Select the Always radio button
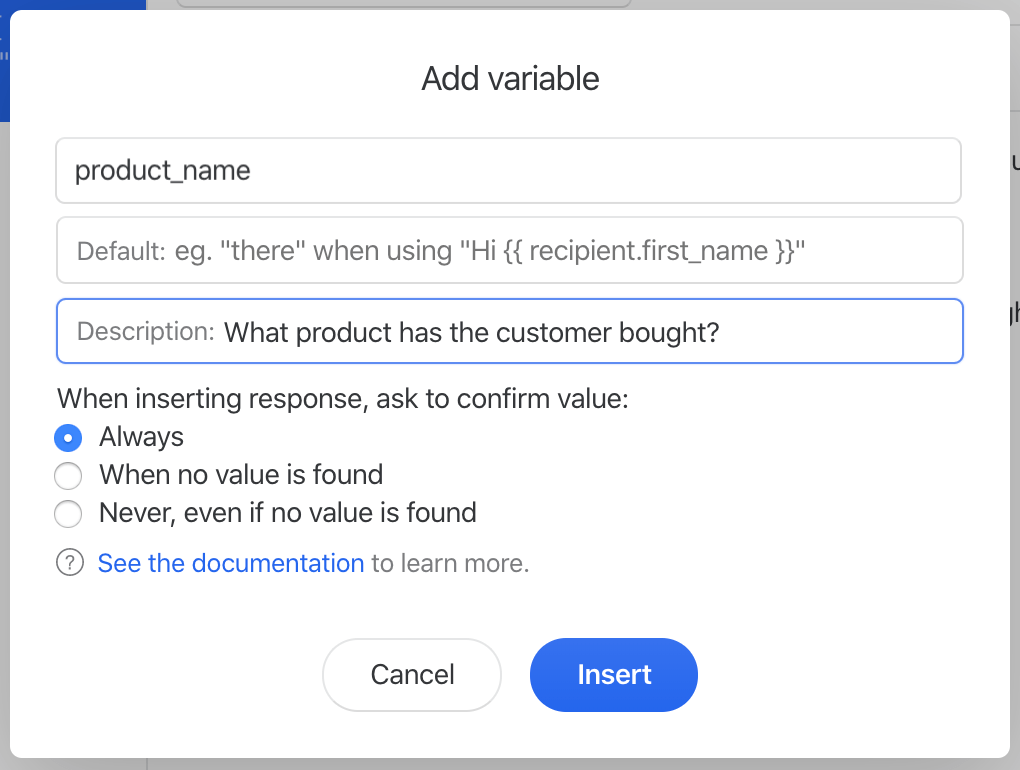This screenshot has width=1020, height=770. pyautogui.click(x=66, y=437)
